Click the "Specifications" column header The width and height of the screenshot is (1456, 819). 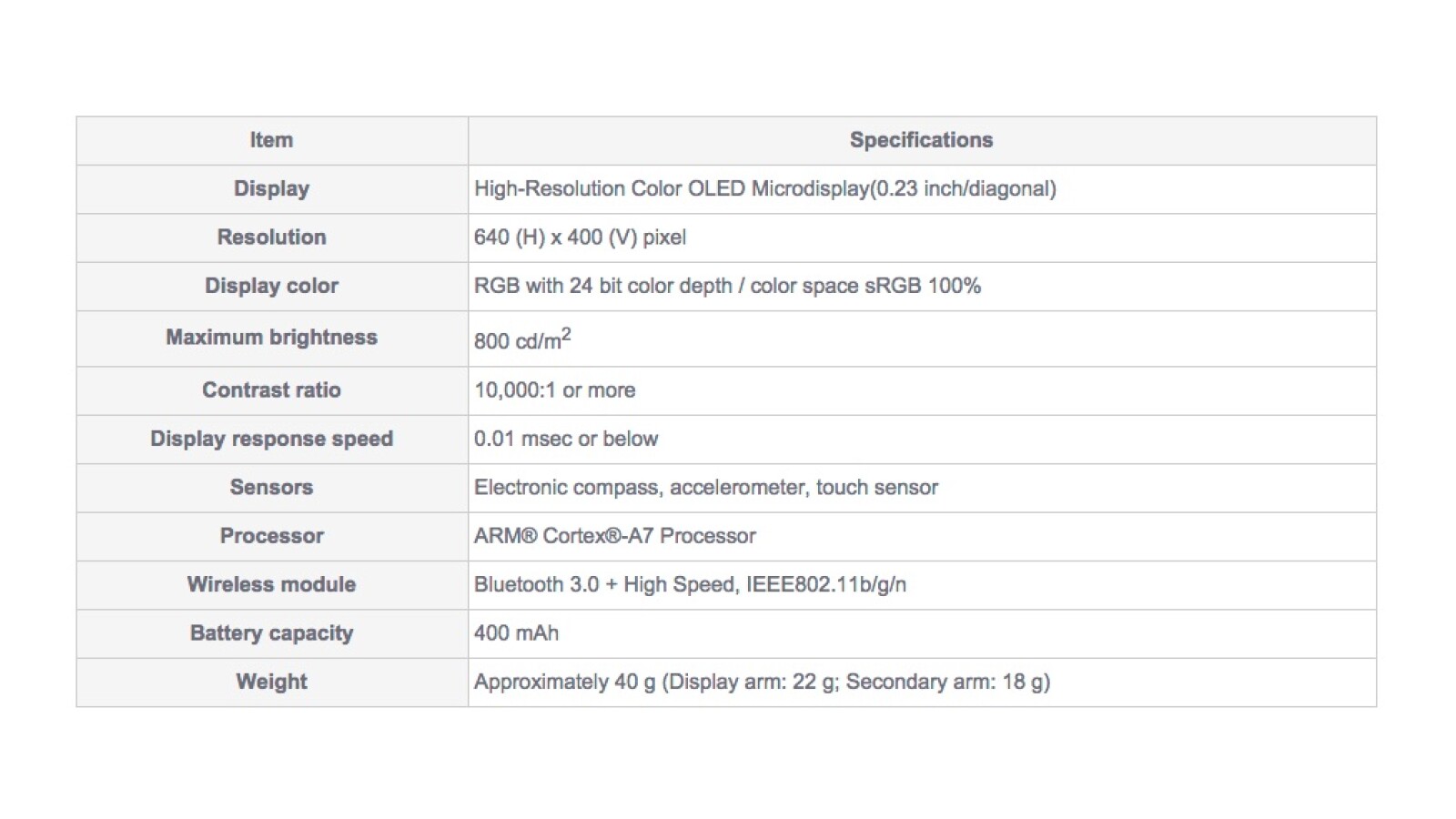[921, 140]
